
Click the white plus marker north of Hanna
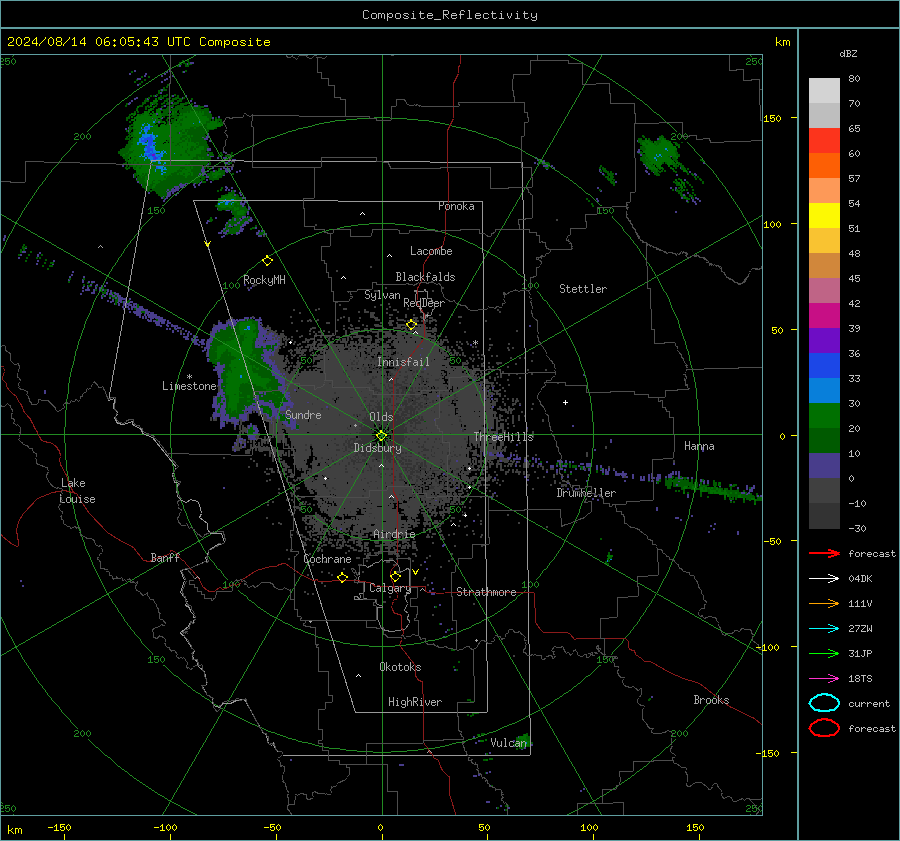click(x=565, y=402)
